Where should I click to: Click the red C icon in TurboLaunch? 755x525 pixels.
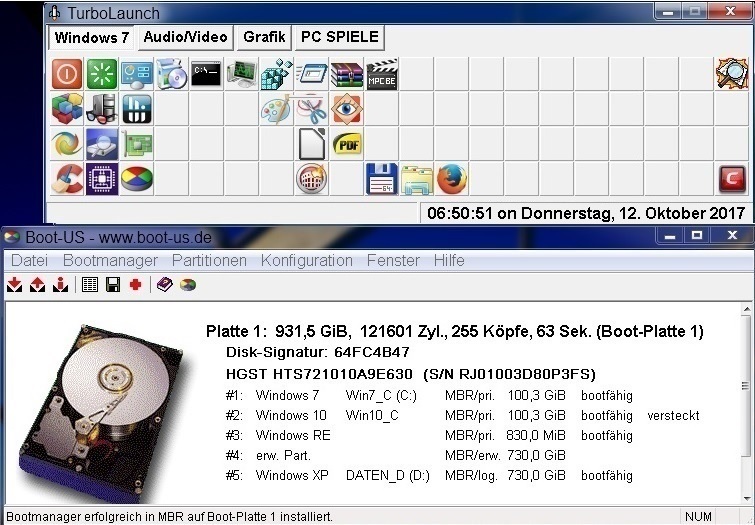731,179
